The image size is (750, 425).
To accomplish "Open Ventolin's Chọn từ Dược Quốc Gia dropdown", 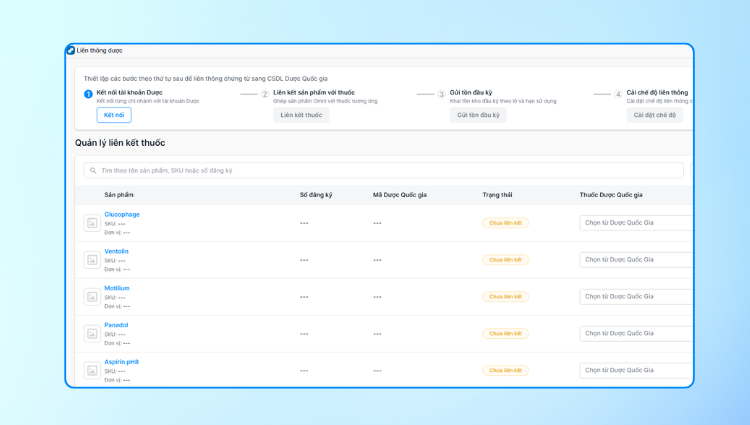I will [636, 260].
